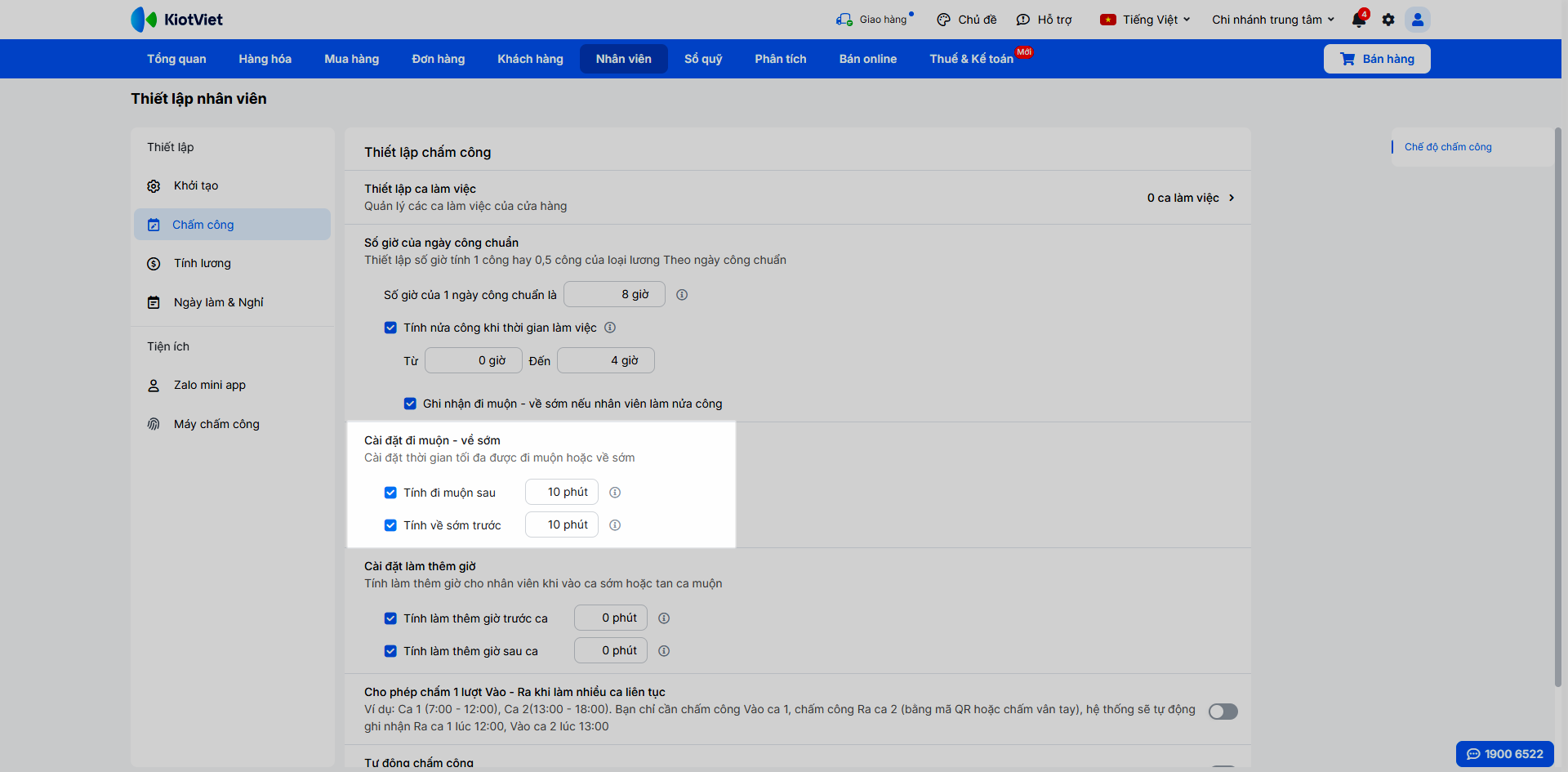Image resolution: width=1568 pixels, height=772 pixels.
Task: Click the Khởi tạo gear icon
Action: click(x=154, y=186)
